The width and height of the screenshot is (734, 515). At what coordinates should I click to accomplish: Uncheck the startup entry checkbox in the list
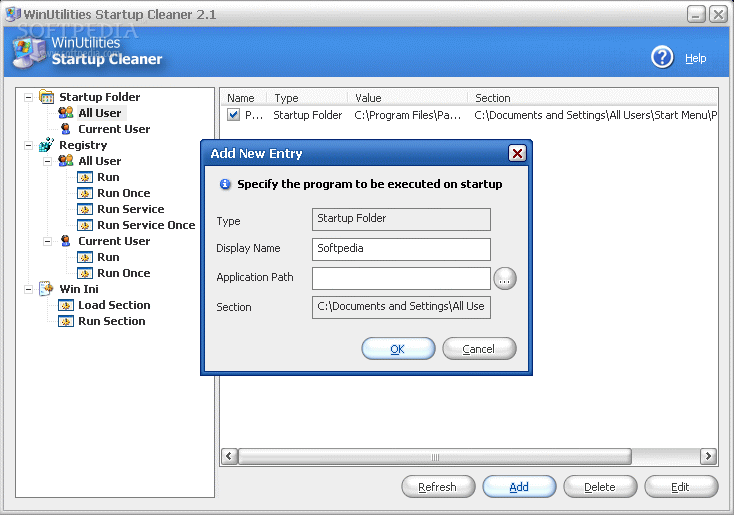click(x=233, y=115)
